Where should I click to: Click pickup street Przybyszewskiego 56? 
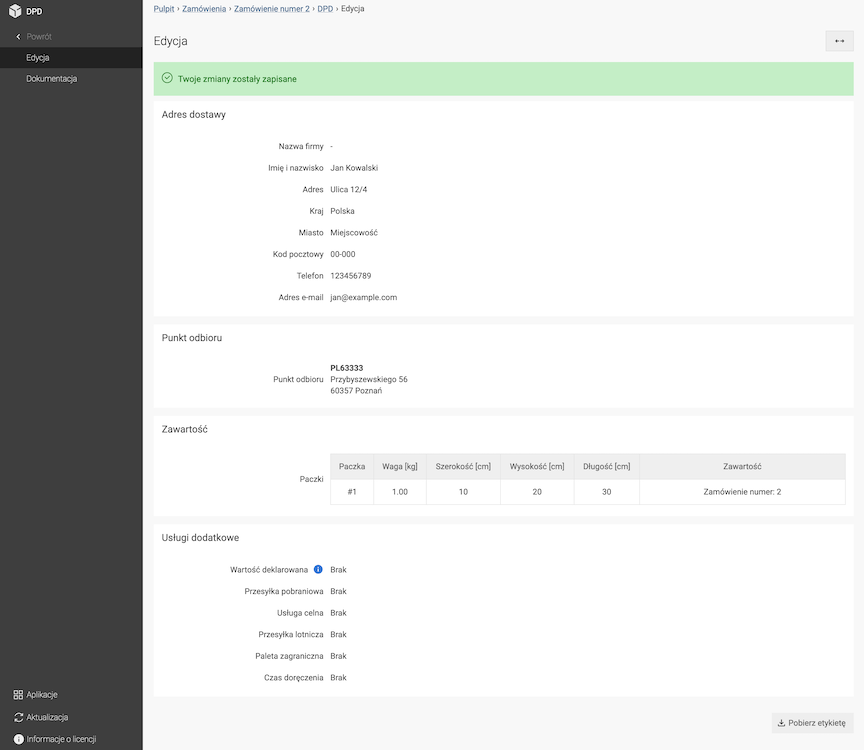tap(369, 379)
